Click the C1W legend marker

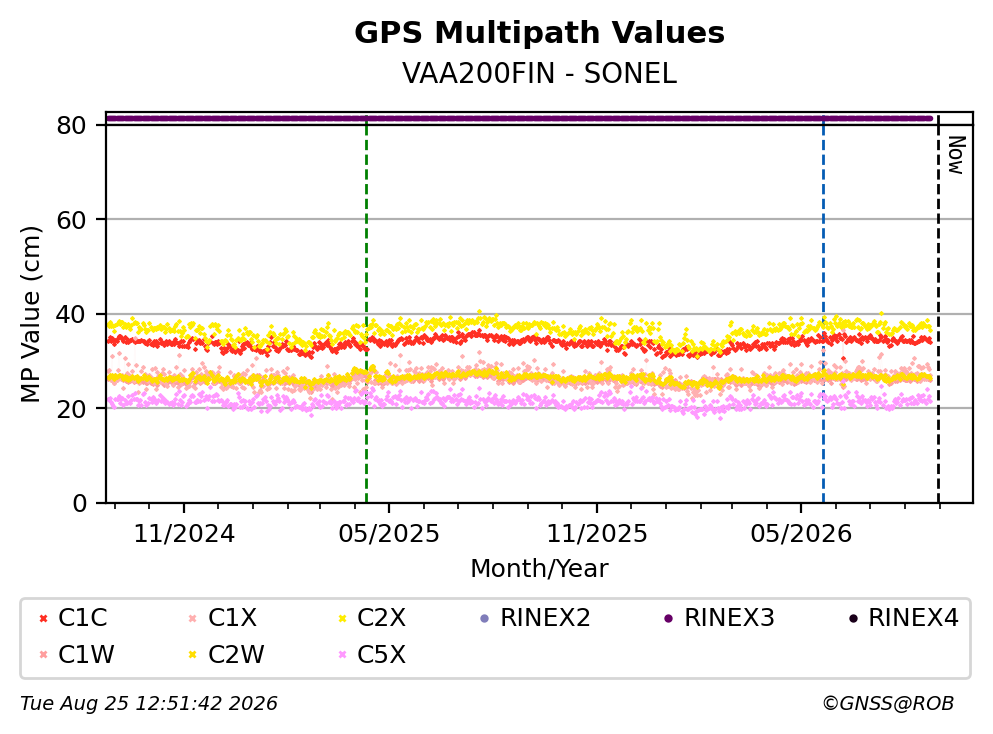click(44, 655)
